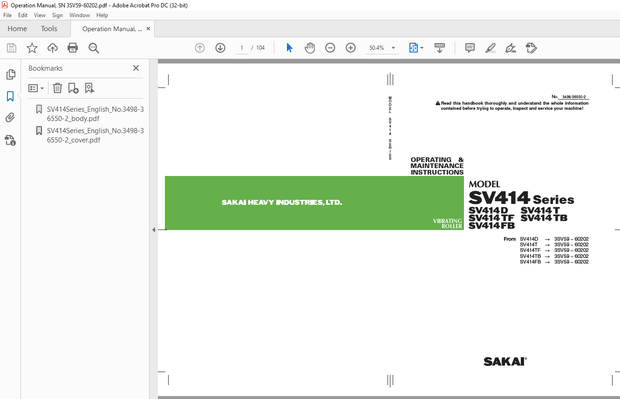Toggle the Bookmarks panel icon
The image size is (620, 399).
pos(10,96)
